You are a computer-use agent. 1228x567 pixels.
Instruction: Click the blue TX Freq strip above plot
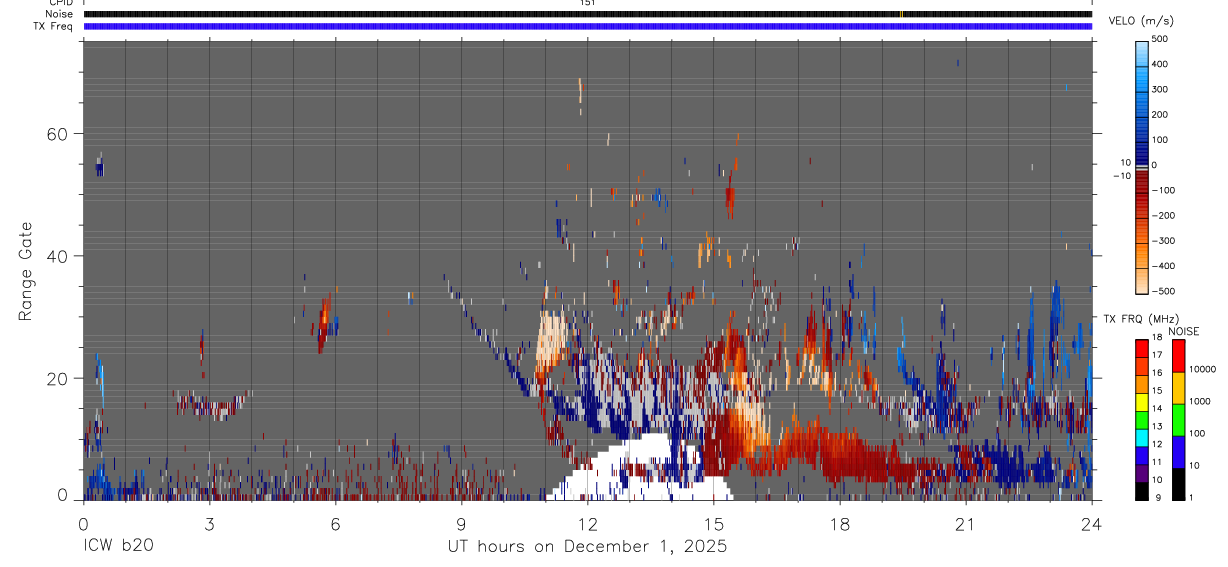[x=588, y=26]
